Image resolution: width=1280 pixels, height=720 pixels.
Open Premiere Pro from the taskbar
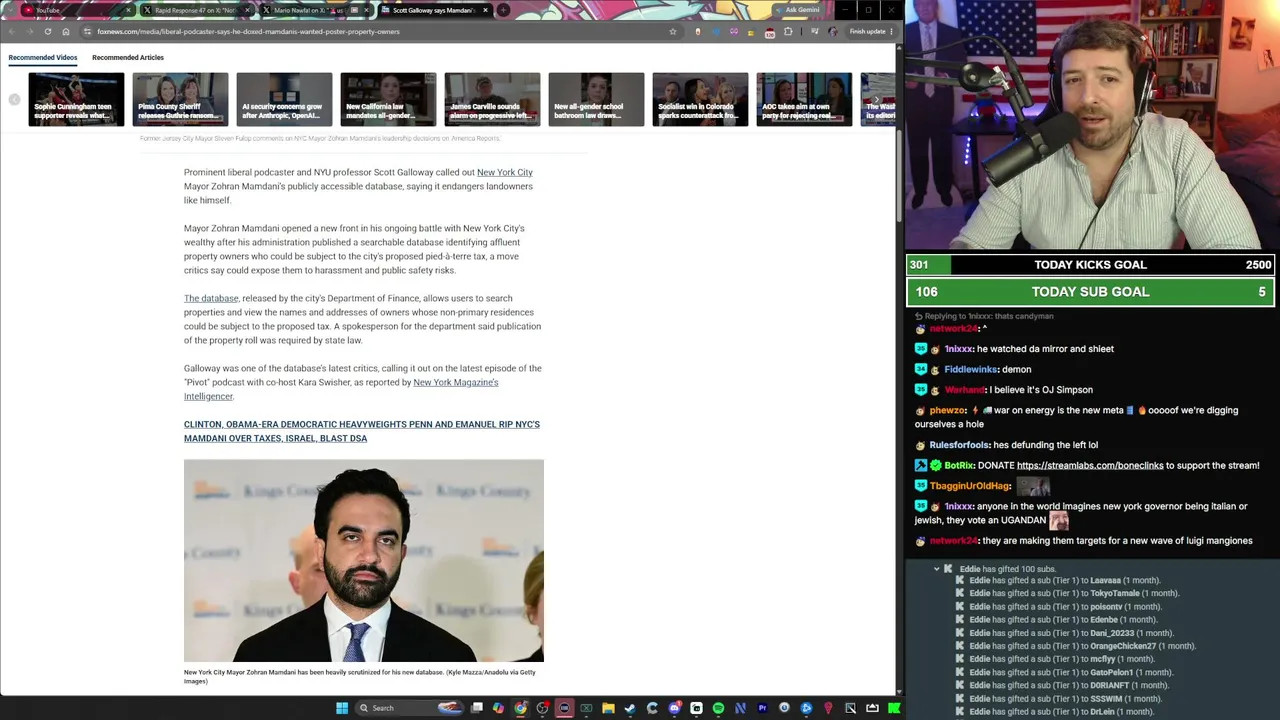762,708
